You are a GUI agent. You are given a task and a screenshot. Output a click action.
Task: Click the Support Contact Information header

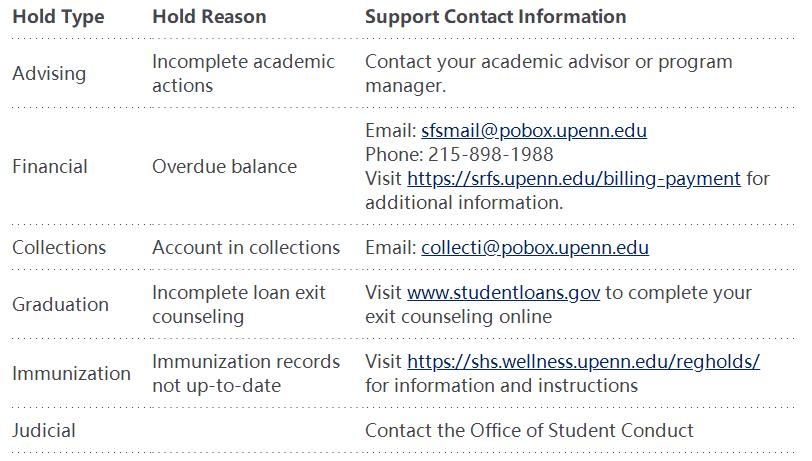tap(496, 17)
